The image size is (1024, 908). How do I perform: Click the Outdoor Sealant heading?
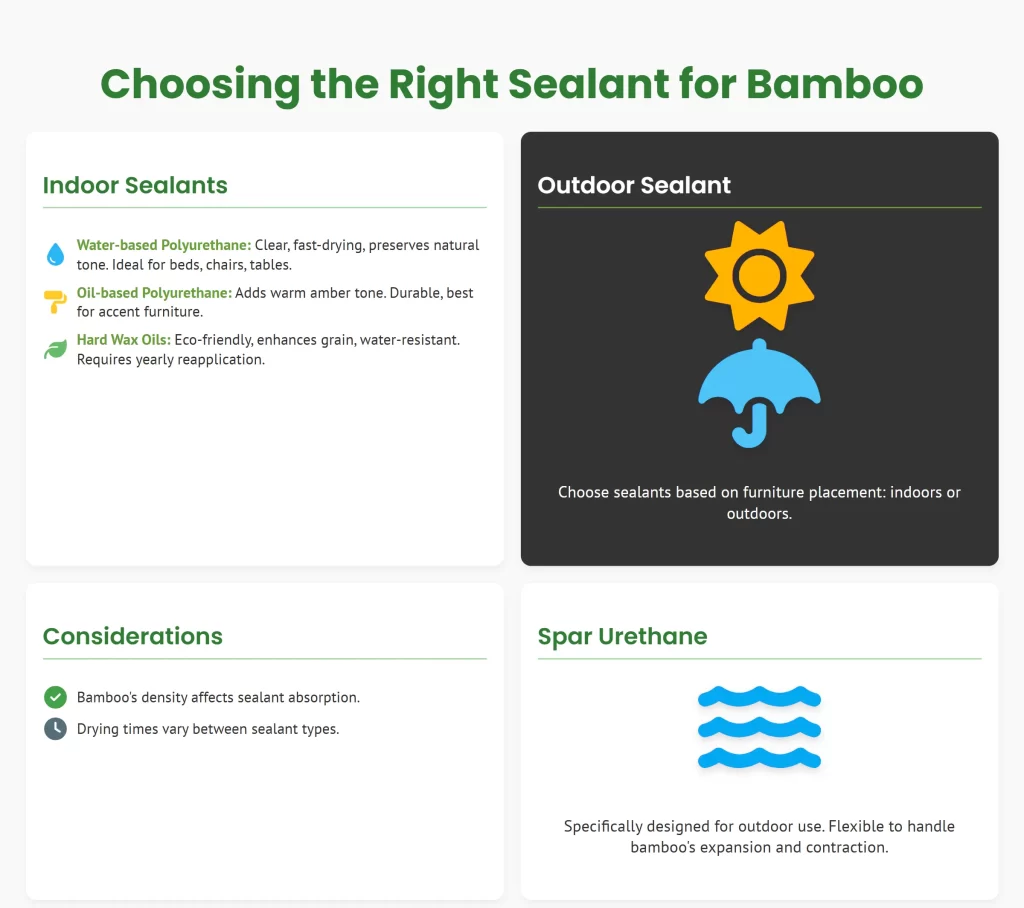[634, 185]
